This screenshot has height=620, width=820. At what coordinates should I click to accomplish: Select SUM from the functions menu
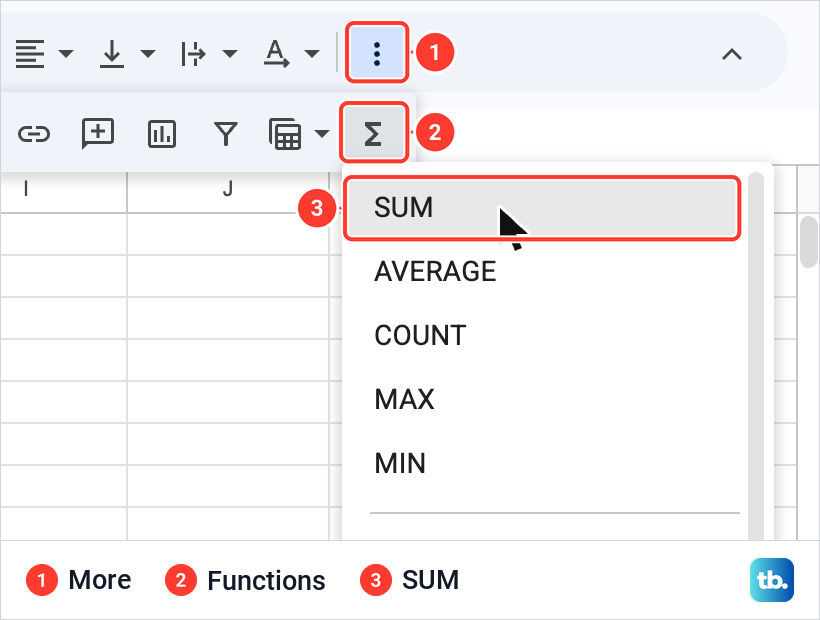pyautogui.click(x=542, y=208)
